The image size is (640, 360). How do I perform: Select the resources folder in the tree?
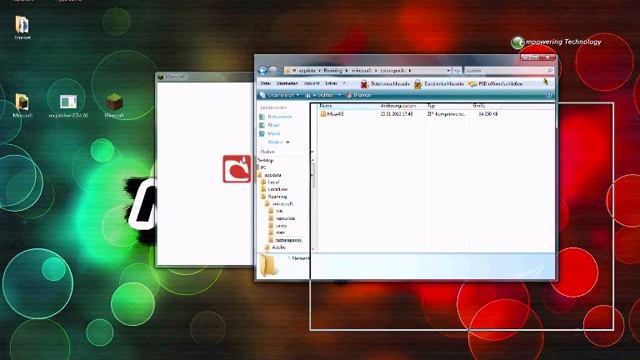[285, 218]
